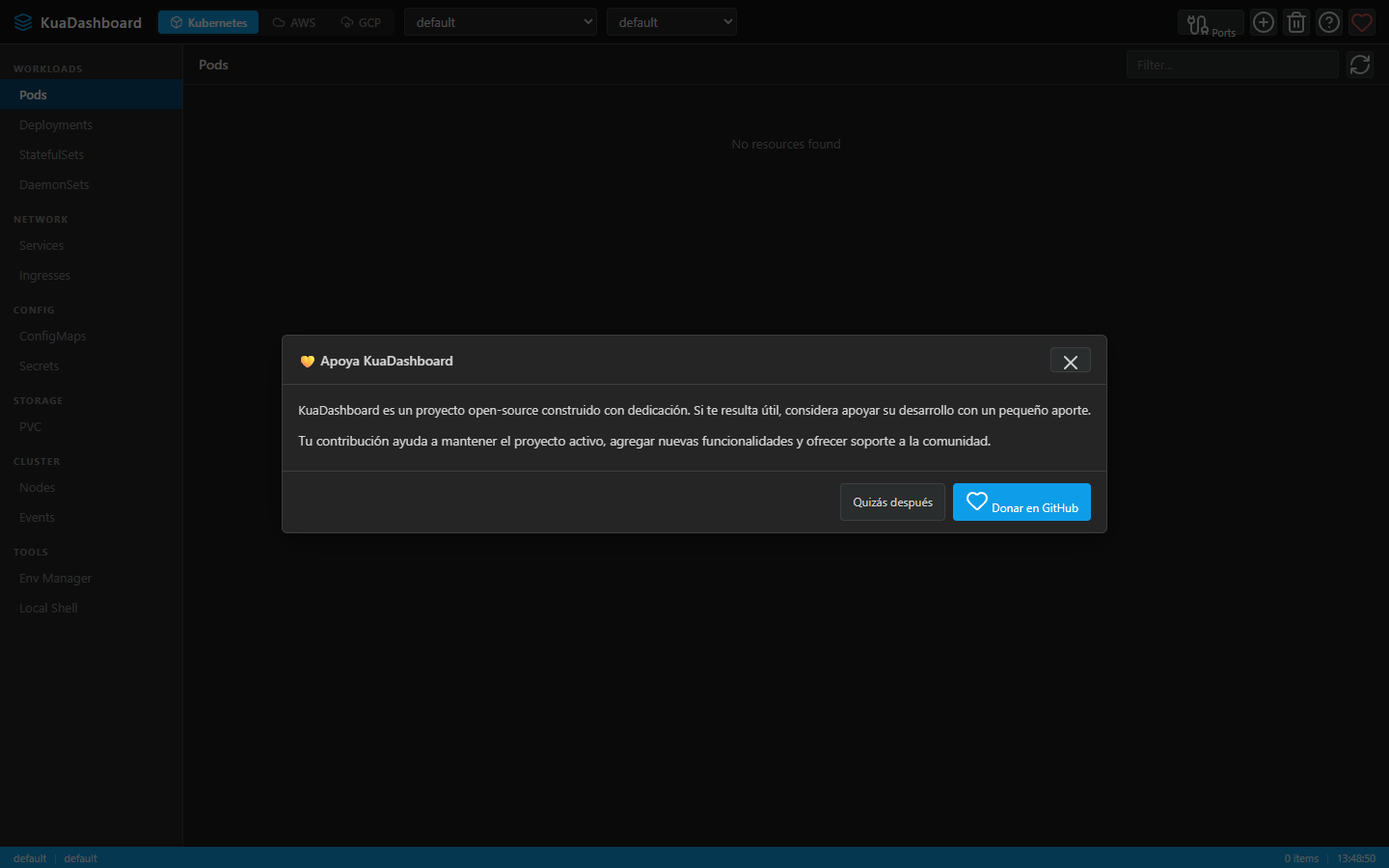Click the heart donate icon in toolbar
This screenshot has height=868, width=1389.
1362,22
